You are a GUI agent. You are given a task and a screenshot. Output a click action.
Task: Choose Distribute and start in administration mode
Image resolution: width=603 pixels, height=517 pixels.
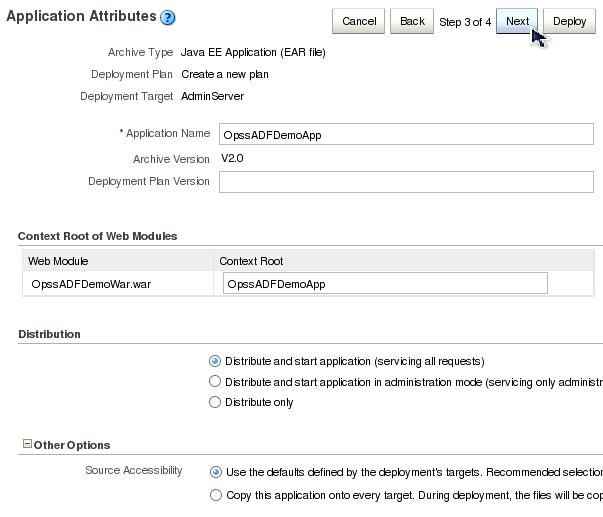(x=215, y=382)
